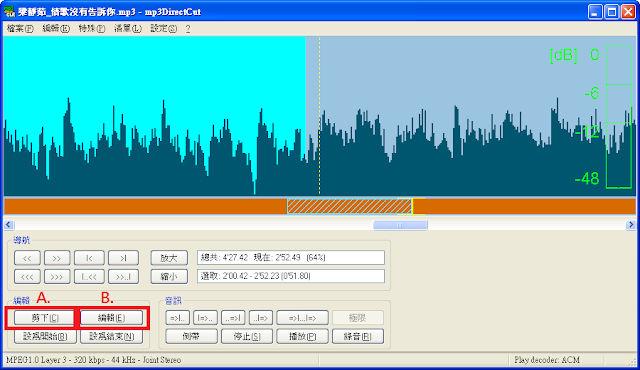This screenshot has width=640, height=370.
Task: Click the 選取 selection range display field
Action: pos(291,276)
